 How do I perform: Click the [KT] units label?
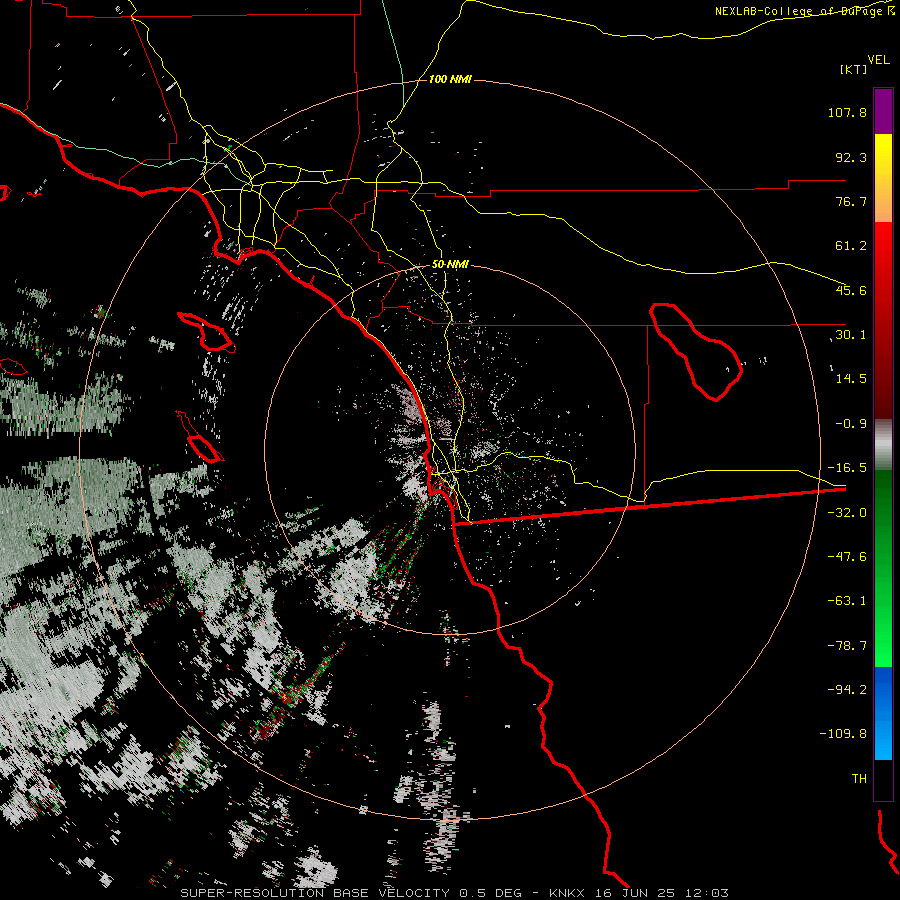(854, 69)
